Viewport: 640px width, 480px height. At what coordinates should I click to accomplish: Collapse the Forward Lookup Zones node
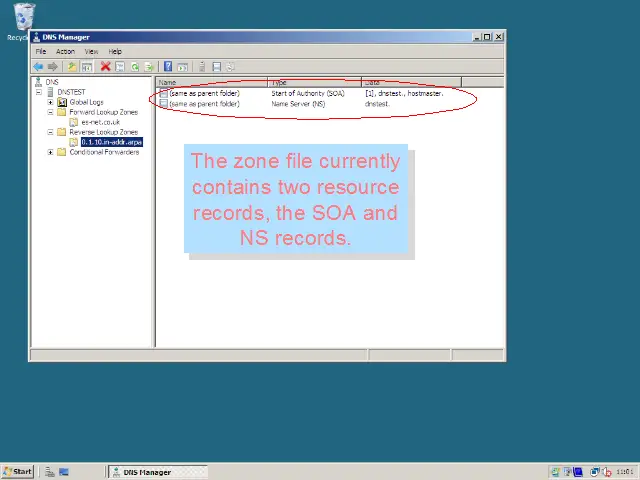point(50,112)
